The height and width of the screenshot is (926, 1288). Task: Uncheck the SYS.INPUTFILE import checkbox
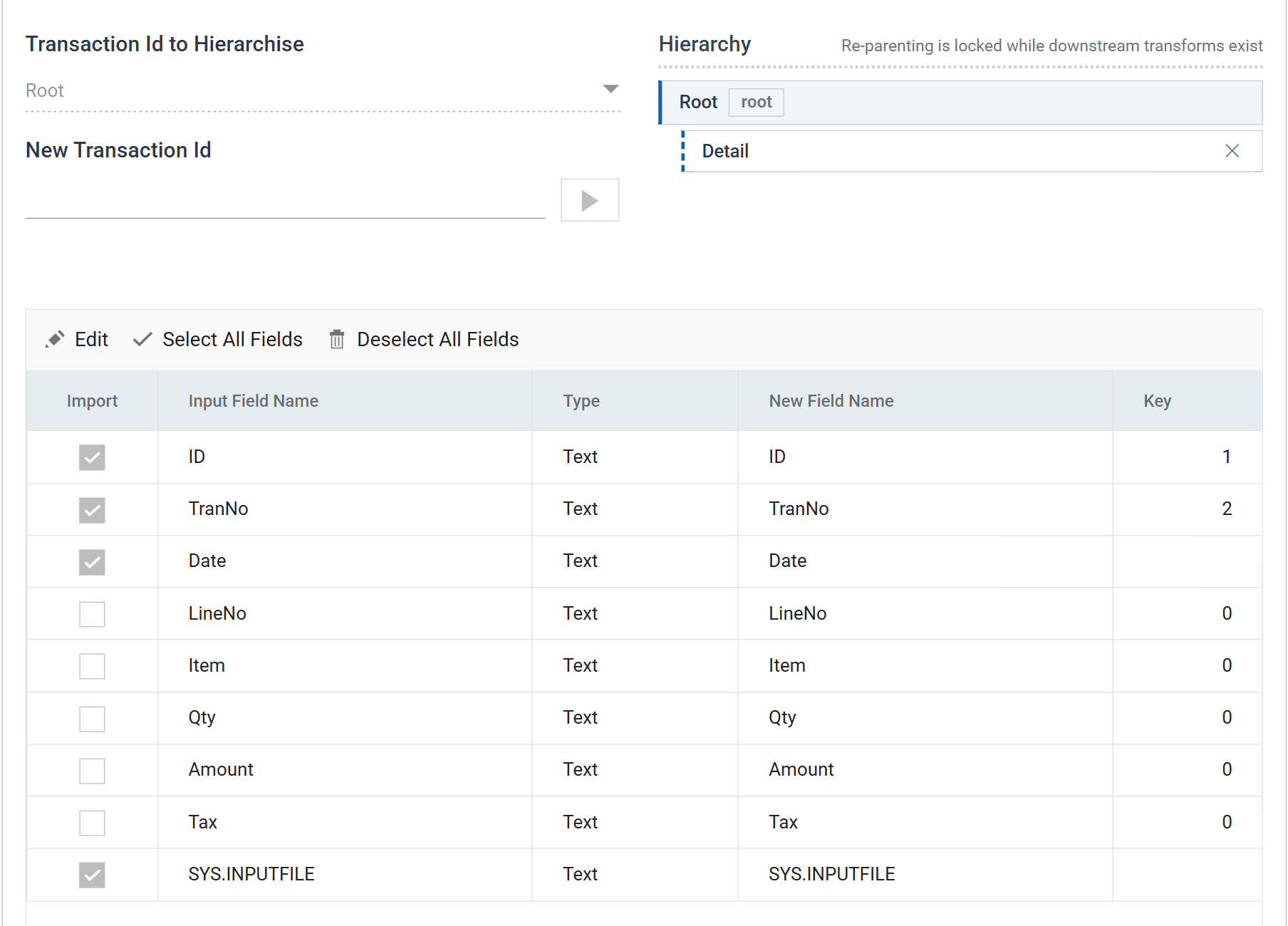92,875
